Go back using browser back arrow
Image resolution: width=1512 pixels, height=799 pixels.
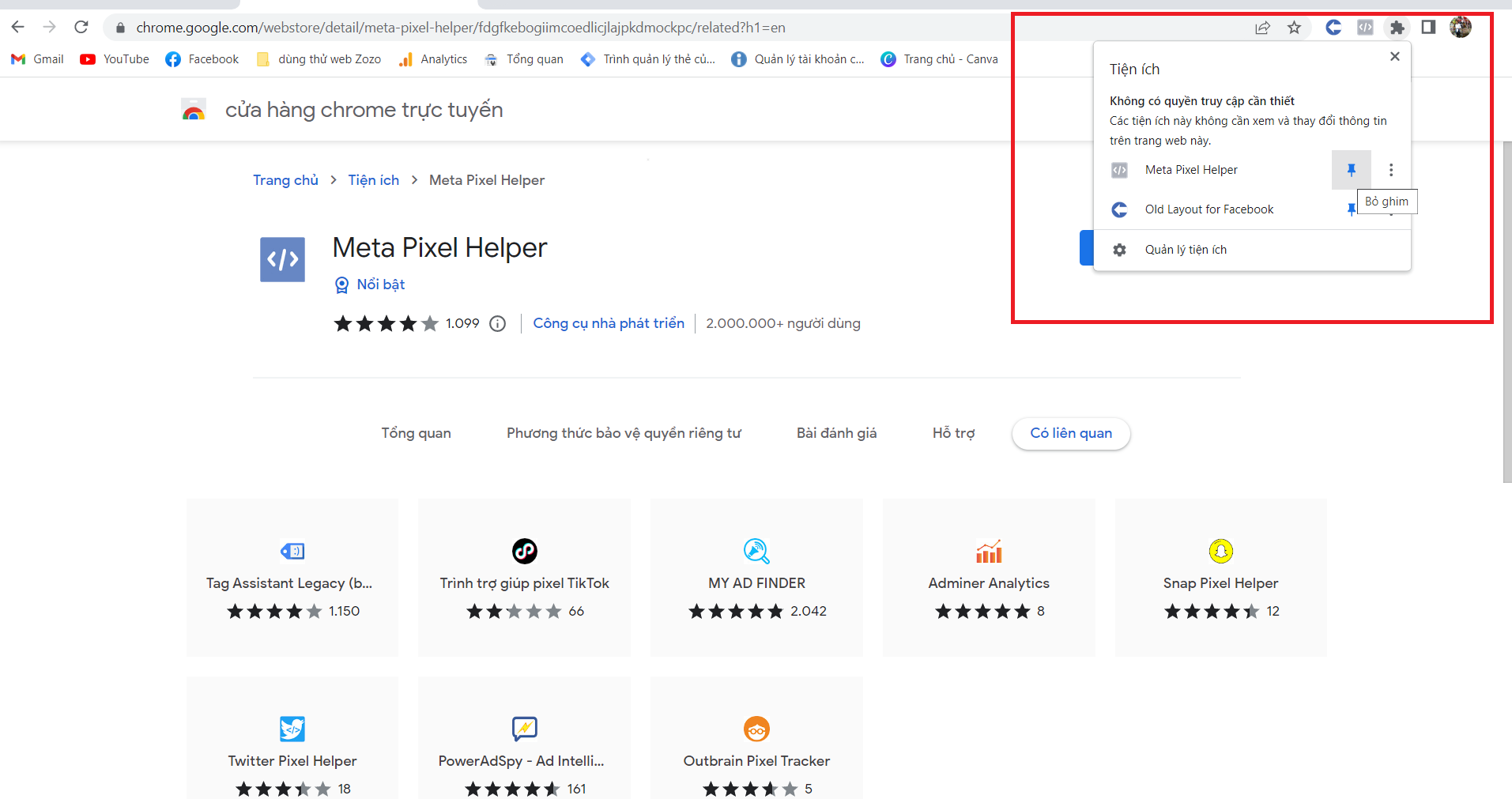[x=18, y=28]
